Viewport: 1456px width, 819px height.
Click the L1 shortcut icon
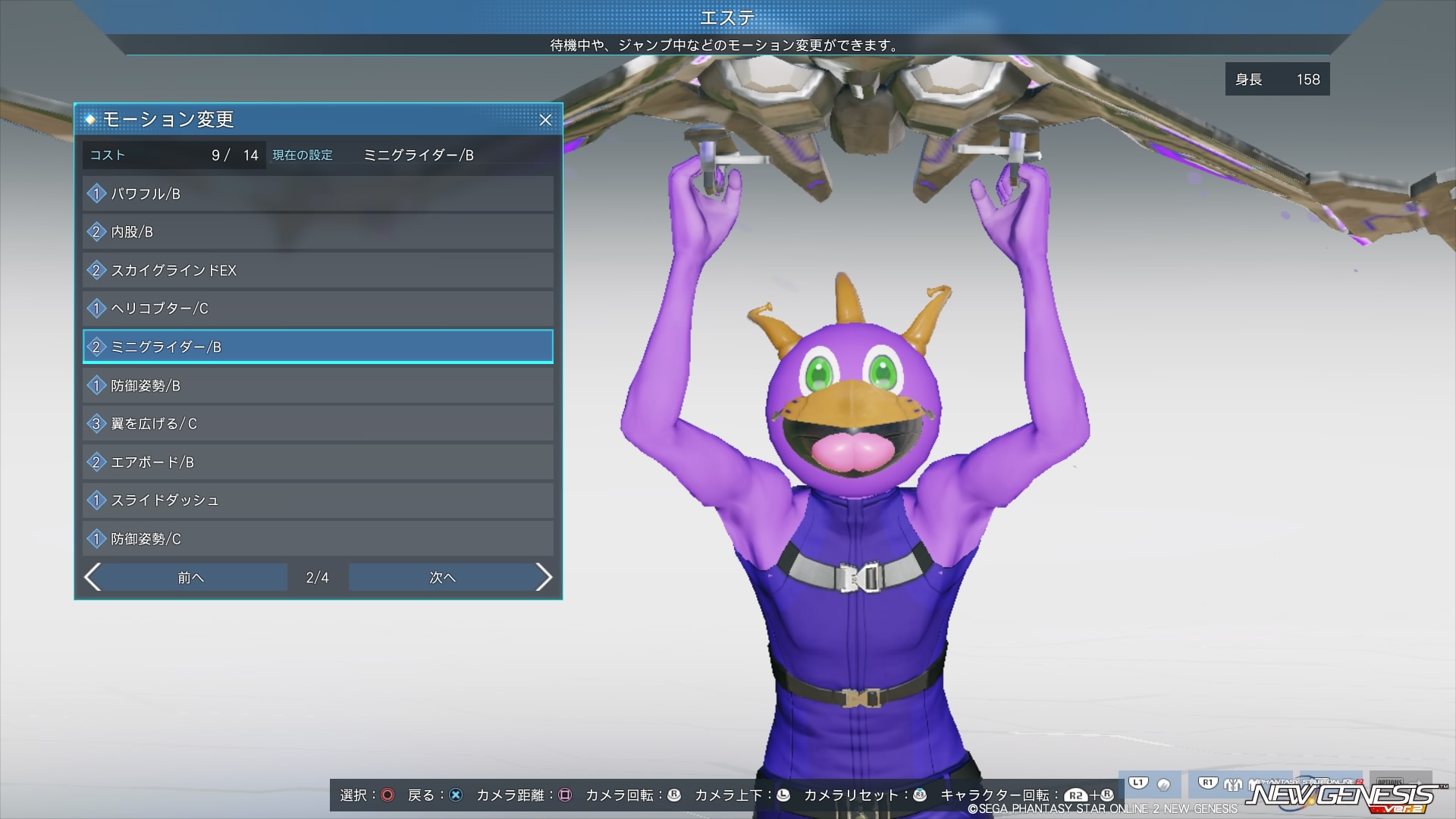[x=1138, y=783]
